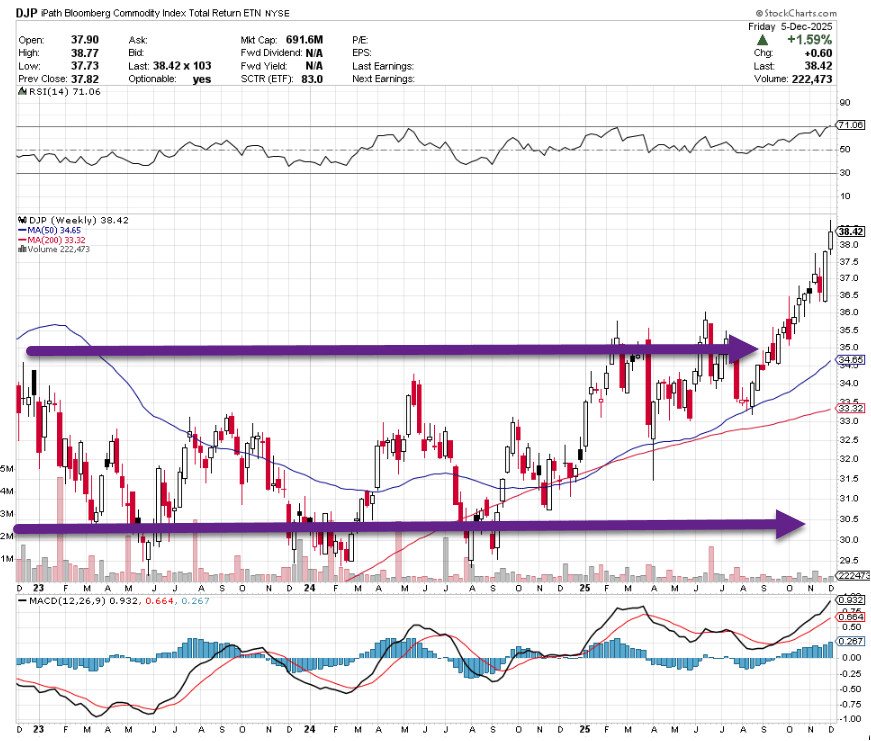Click the 0.932 MACD line value tag

(x=851, y=600)
